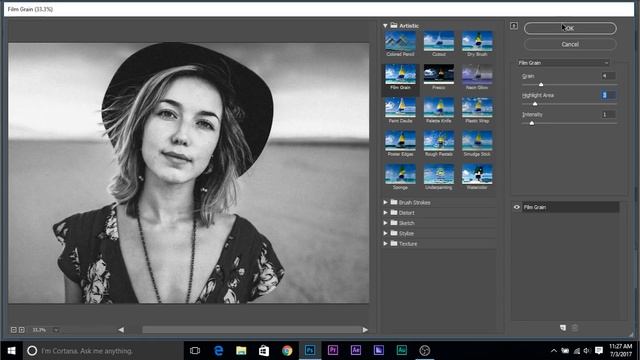Image resolution: width=640 pixels, height=360 pixels.
Task: Click the Highlight Area value field
Action: tap(608, 95)
